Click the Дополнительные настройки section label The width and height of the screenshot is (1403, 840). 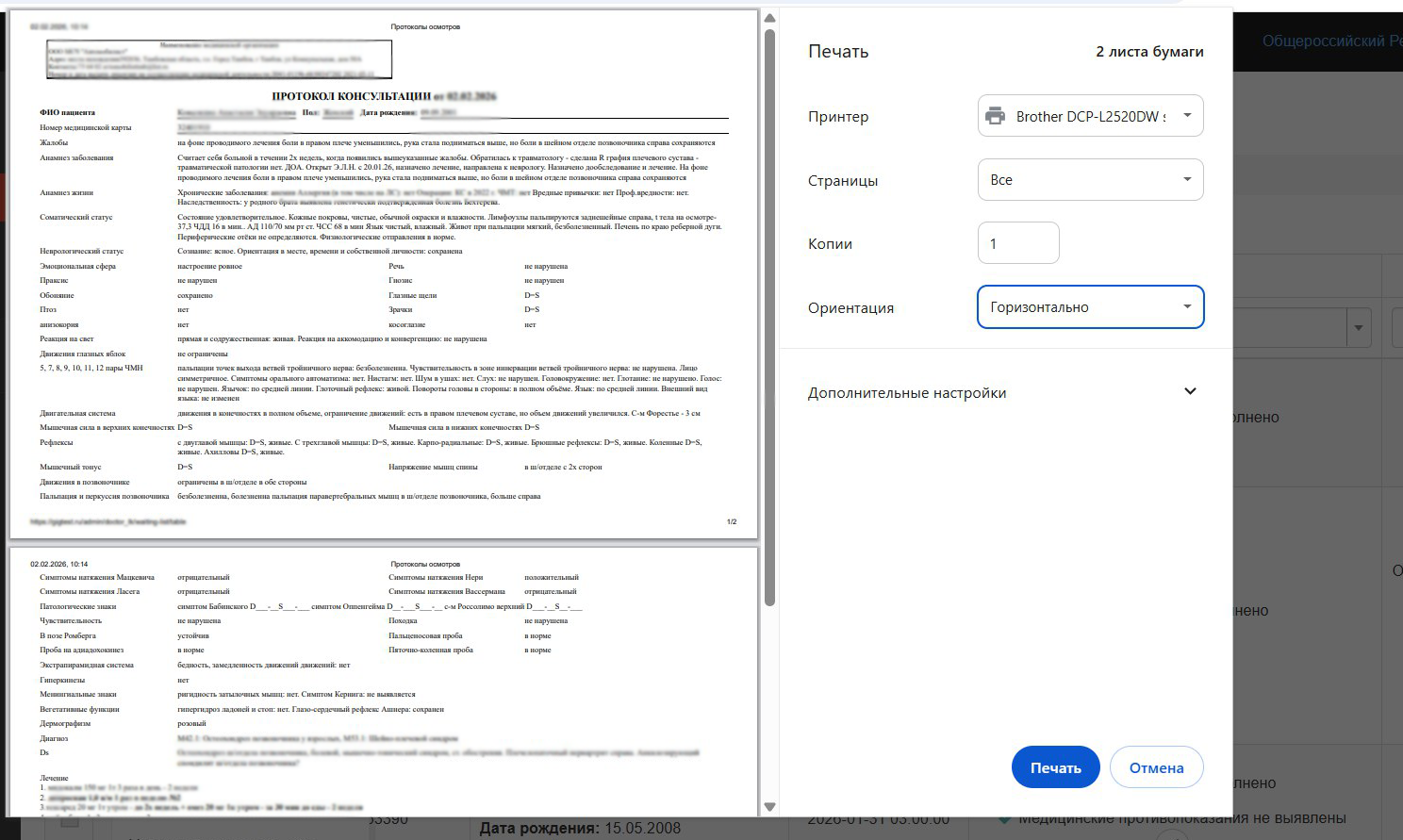pos(907,393)
